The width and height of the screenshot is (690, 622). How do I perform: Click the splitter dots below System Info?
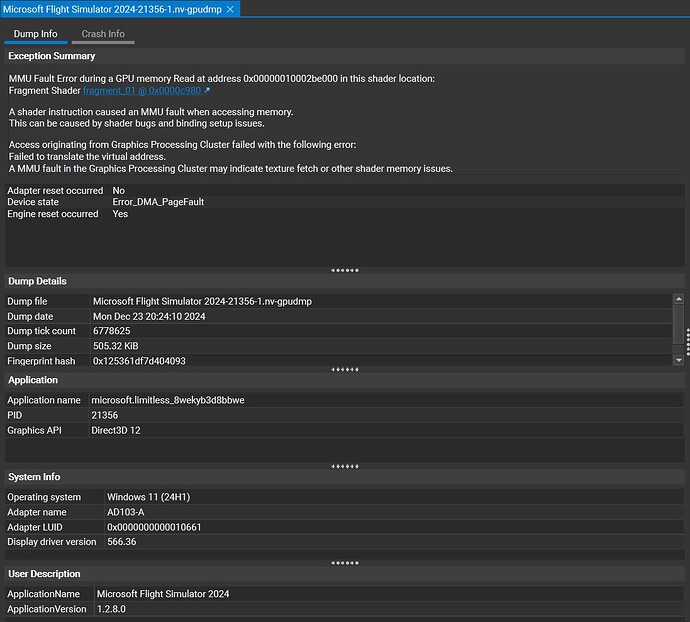[x=345, y=563]
